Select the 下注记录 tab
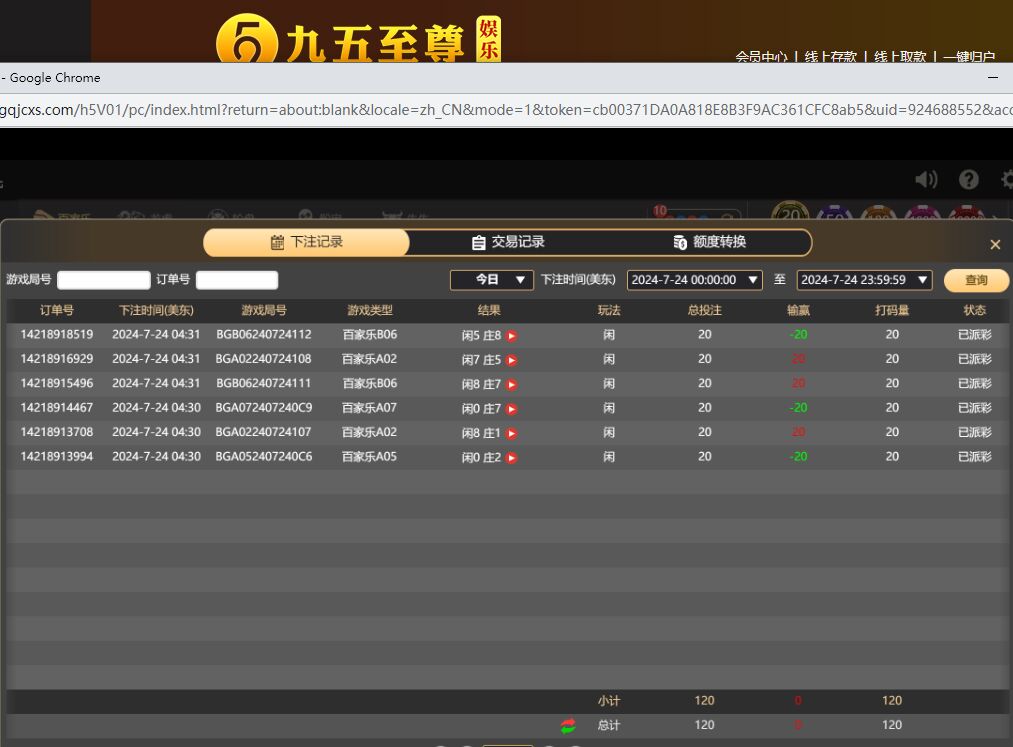This screenshot has width=1013, height=747. coord(306,242)
